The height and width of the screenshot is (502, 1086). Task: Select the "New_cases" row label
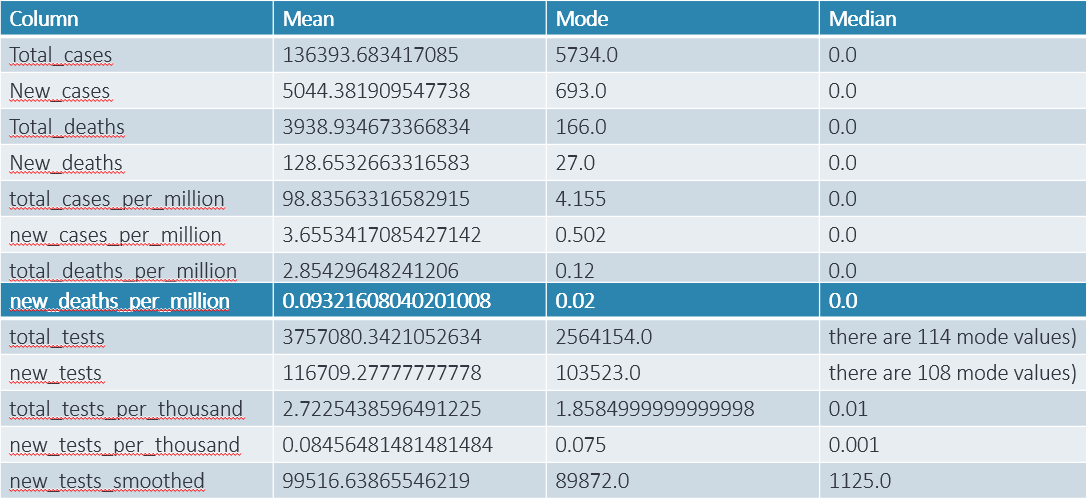(60, 91)
